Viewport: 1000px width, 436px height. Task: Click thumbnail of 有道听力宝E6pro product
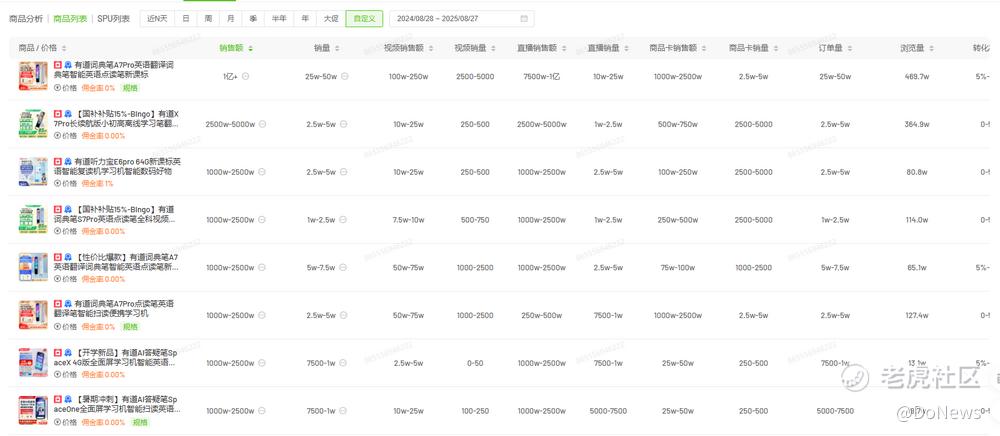33,172
